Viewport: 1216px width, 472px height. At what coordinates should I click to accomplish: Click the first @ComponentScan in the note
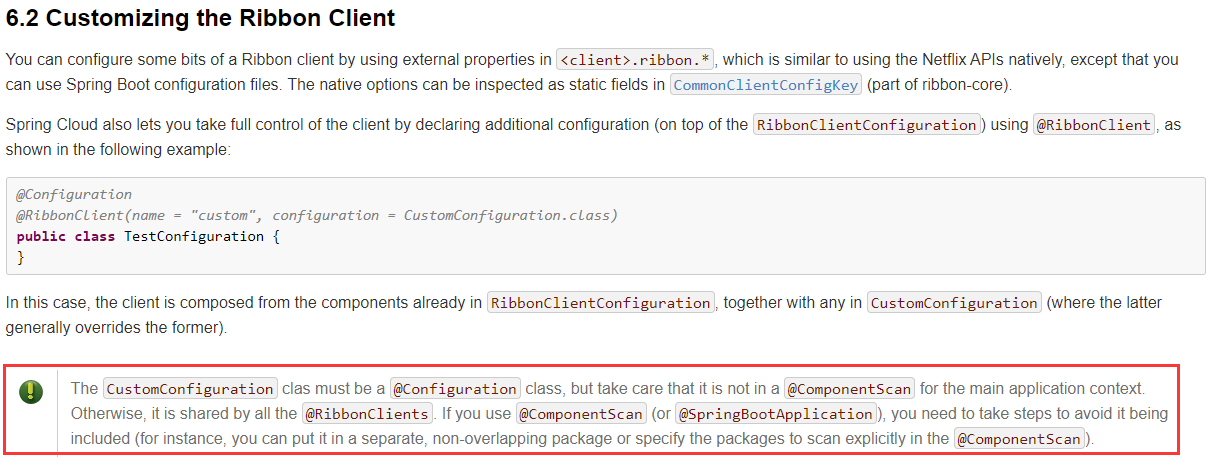tap(849, 388)
